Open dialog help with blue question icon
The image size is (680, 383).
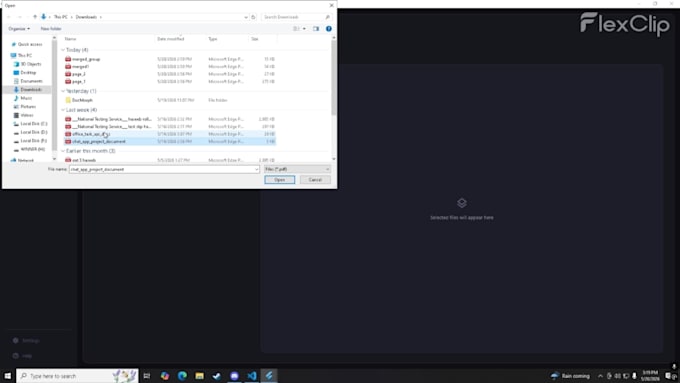[x=329, y=29]
